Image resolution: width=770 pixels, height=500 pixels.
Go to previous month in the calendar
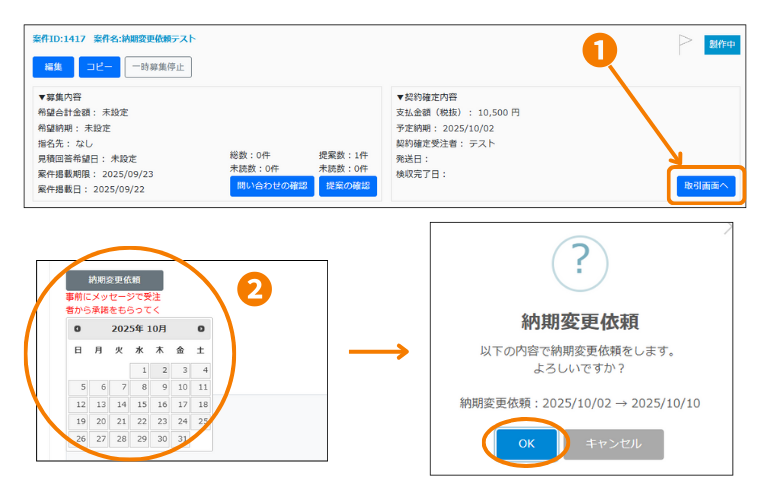tap(78, 328)
